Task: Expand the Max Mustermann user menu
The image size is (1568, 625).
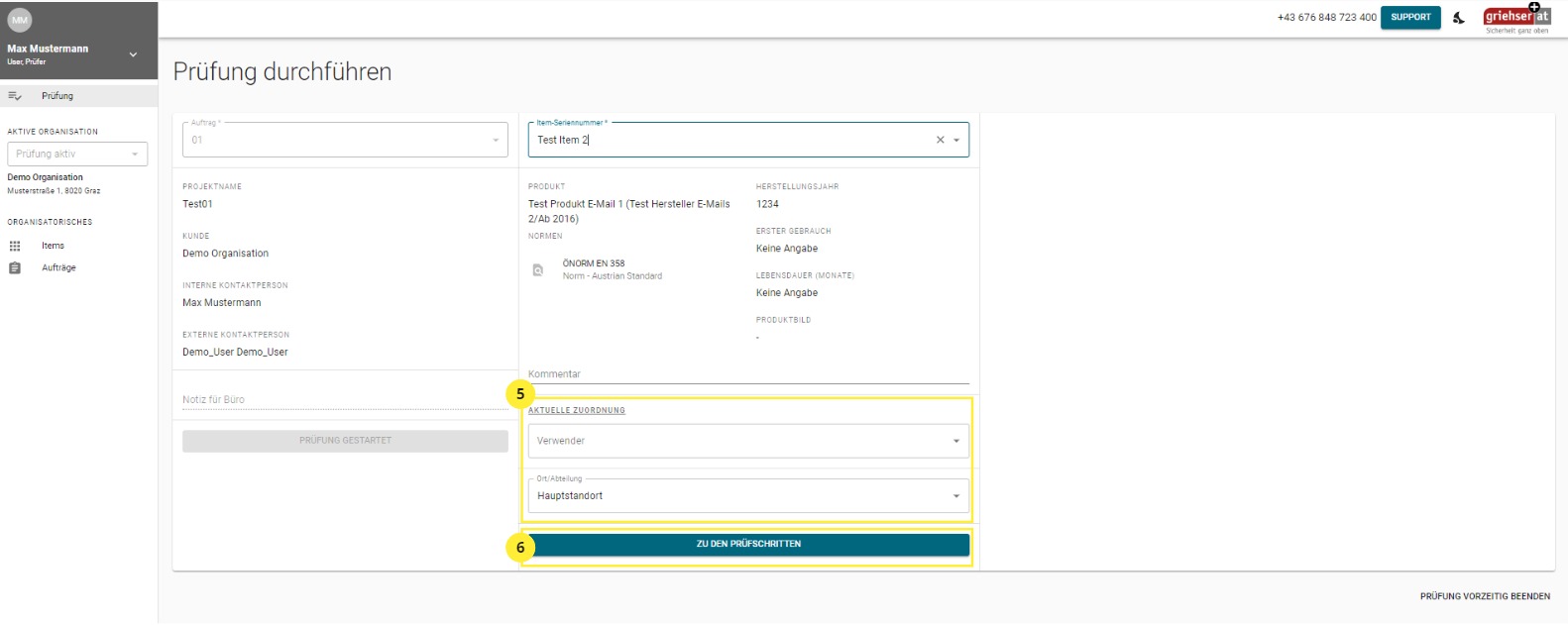Action: point(133,54)
